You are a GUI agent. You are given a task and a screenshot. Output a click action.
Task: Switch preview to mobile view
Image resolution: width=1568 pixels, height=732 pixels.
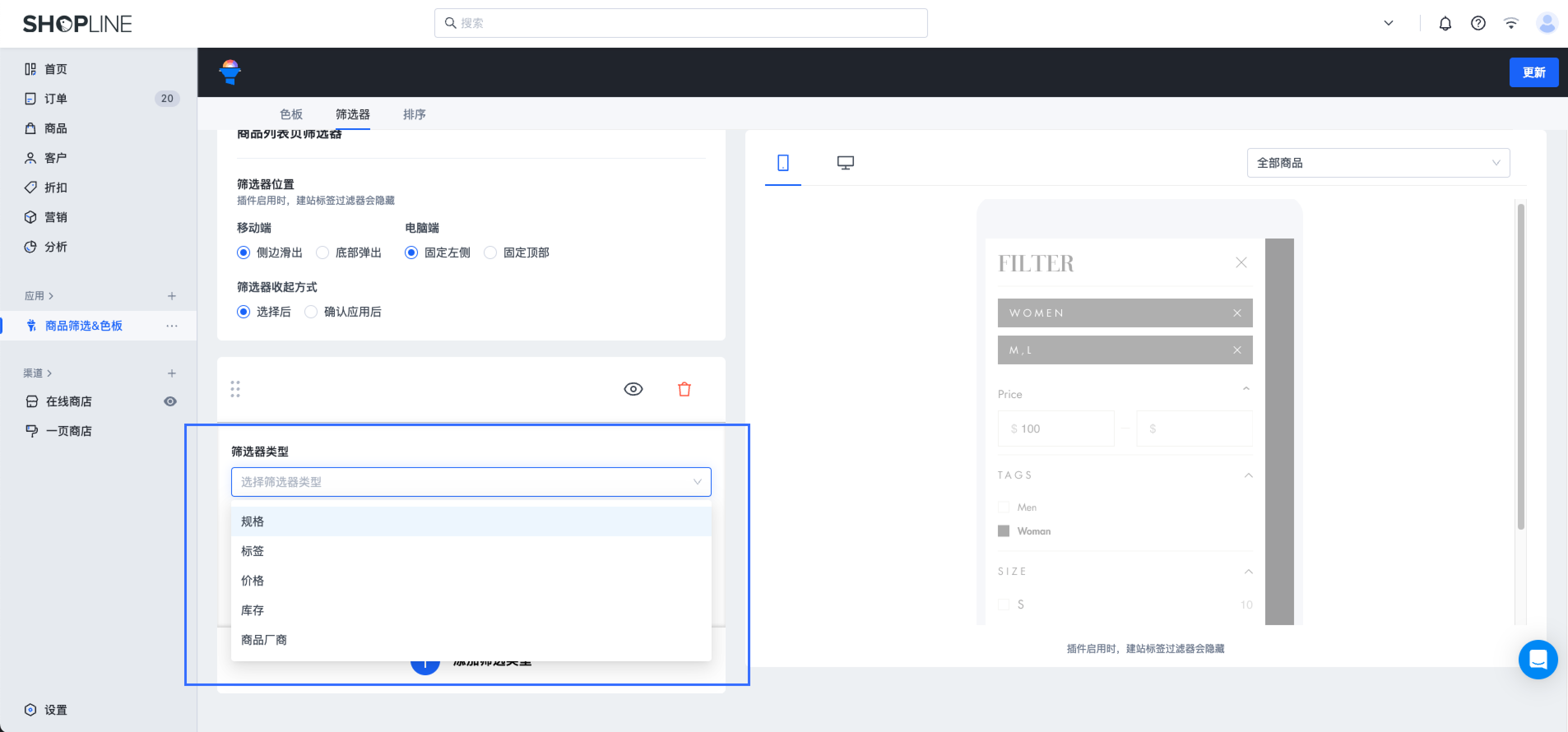[x=782, y=162]
